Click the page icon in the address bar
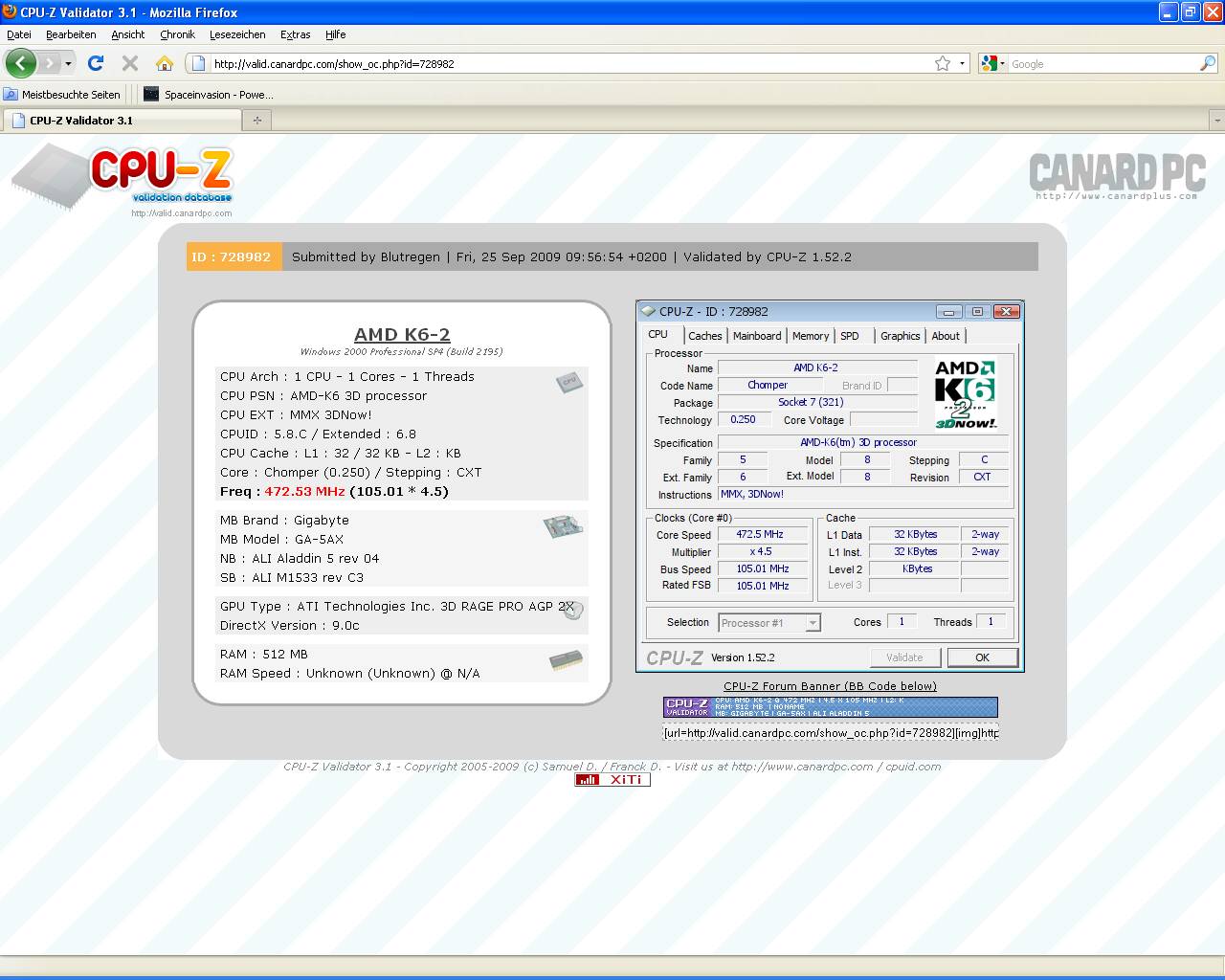The height and width of the screenshot is (980, 1225). [x=198, y=63]
